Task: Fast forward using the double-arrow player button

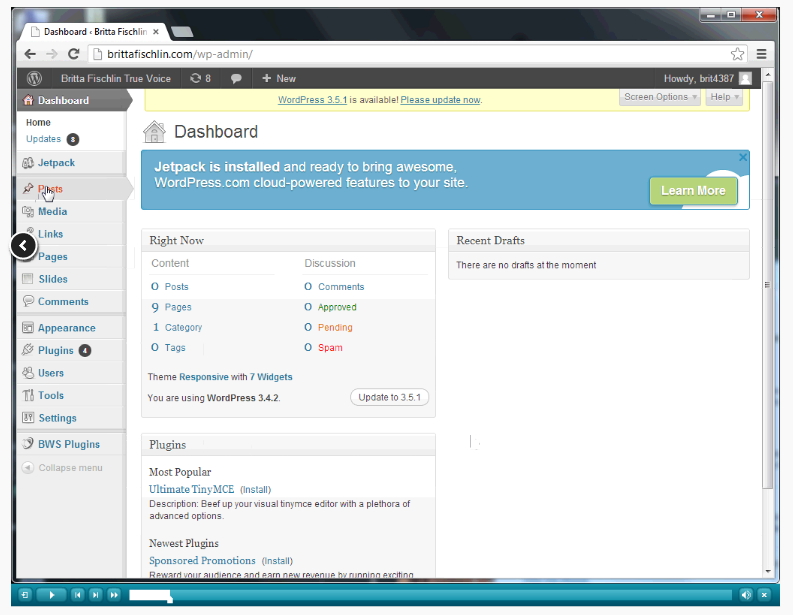Action: tap(114, 595)
